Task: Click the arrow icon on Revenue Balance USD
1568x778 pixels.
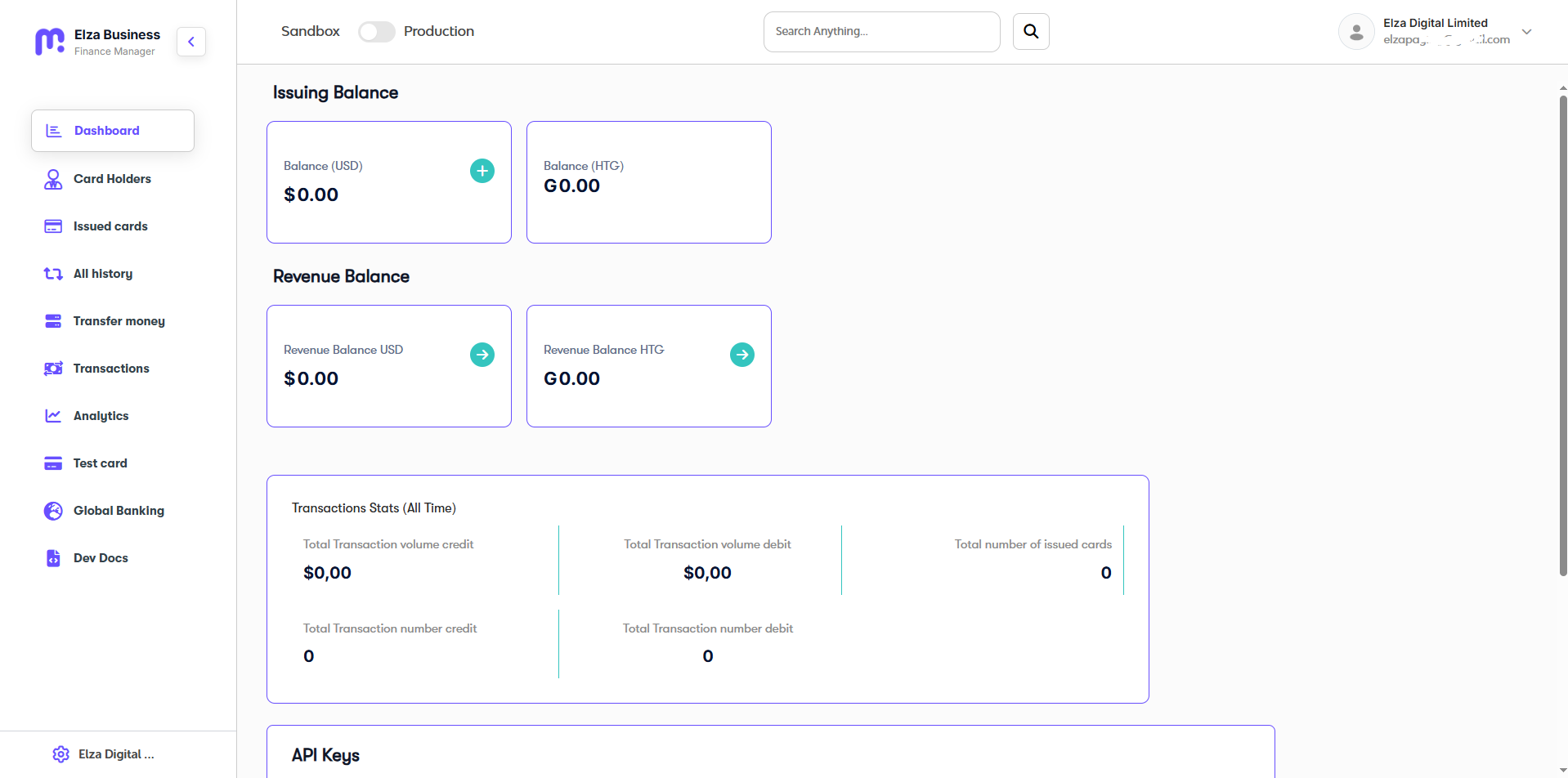Action: tap(482, 355)
